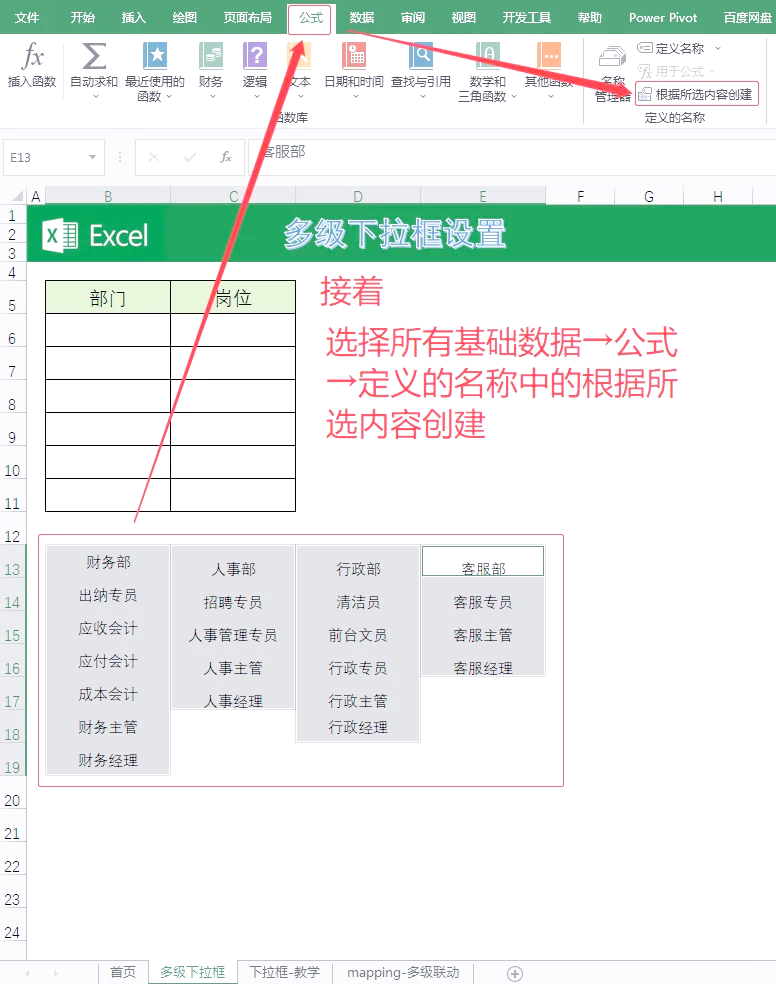
Task: Expand the Define Name (定义名称) dropdown arrow
Action: [x=718, y=48]
